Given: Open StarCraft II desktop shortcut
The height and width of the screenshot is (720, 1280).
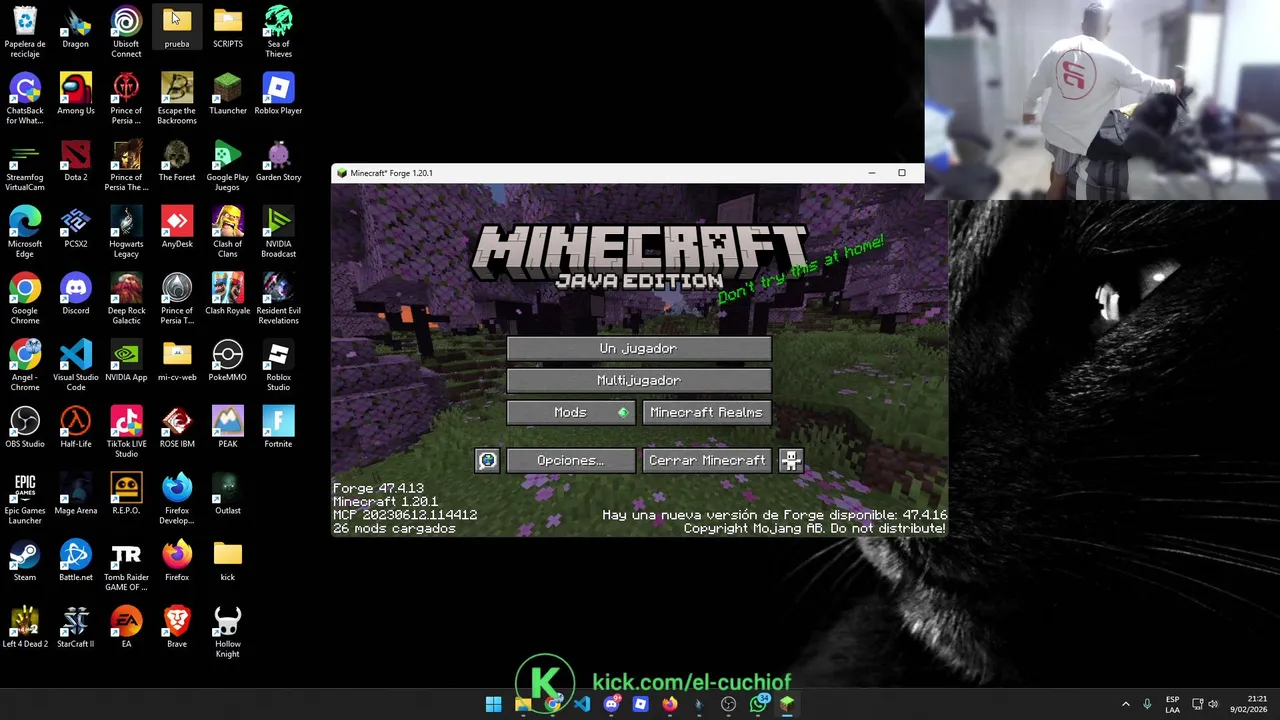Looking at the screenshot, I should 76,628.
